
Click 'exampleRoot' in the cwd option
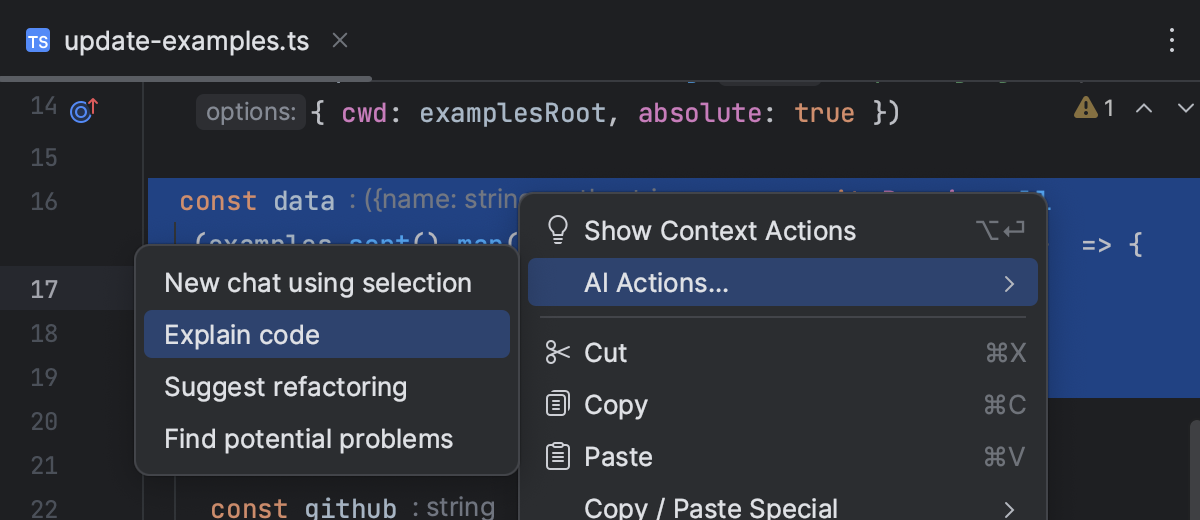click(x=513, y=113)
